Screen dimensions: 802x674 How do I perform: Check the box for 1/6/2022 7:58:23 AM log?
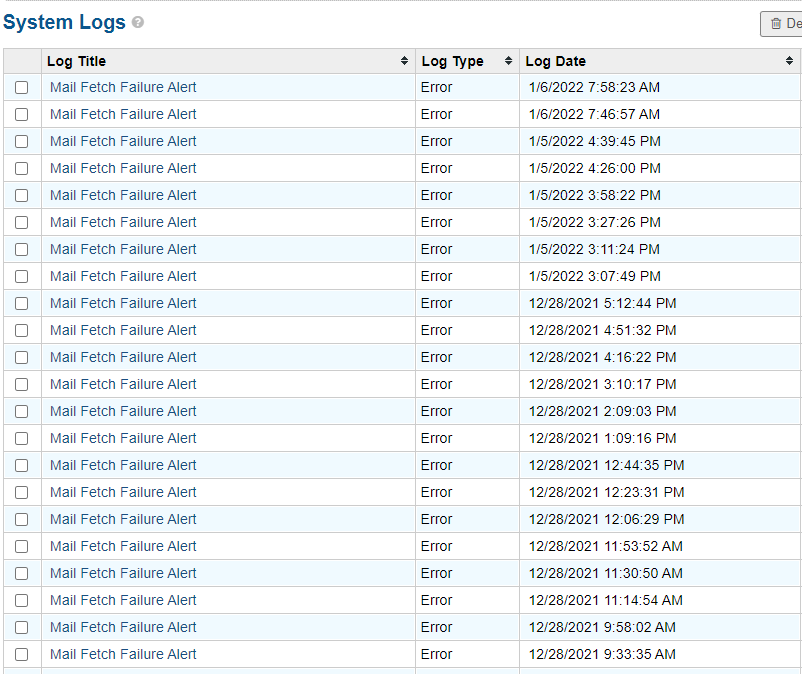[x=21, y=88]
